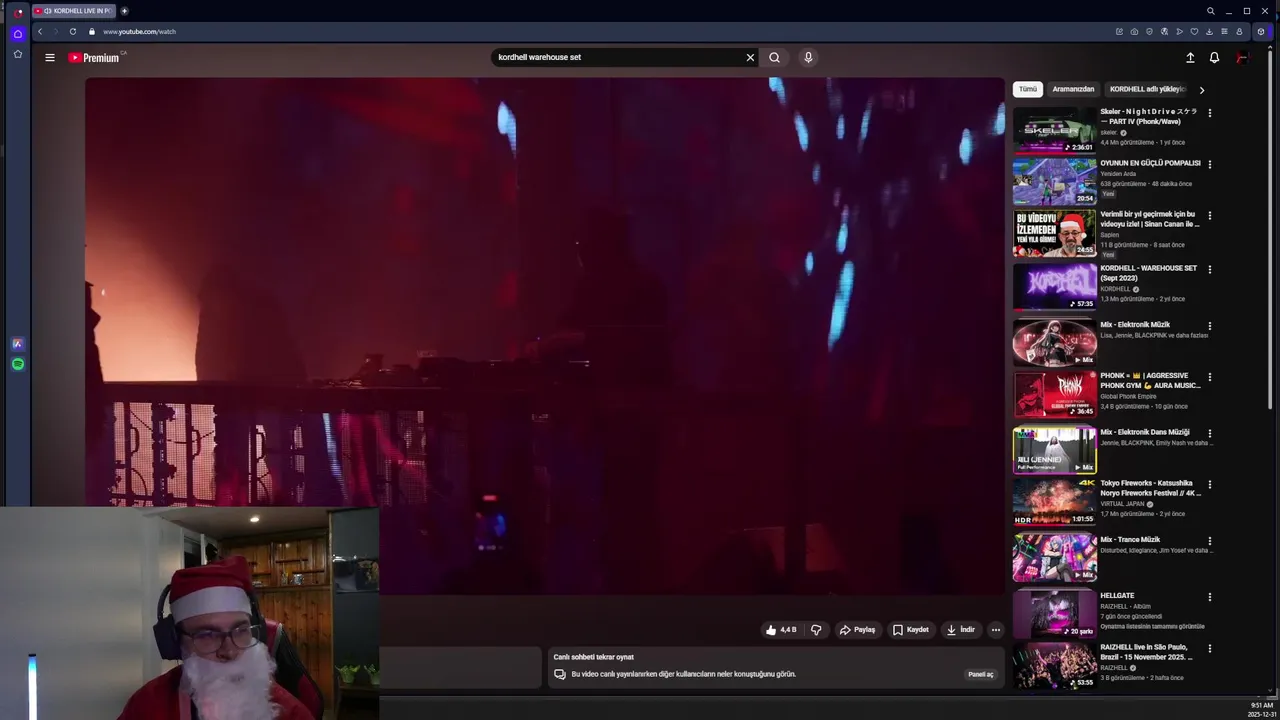Dislike the video

(x=816, y=630)
